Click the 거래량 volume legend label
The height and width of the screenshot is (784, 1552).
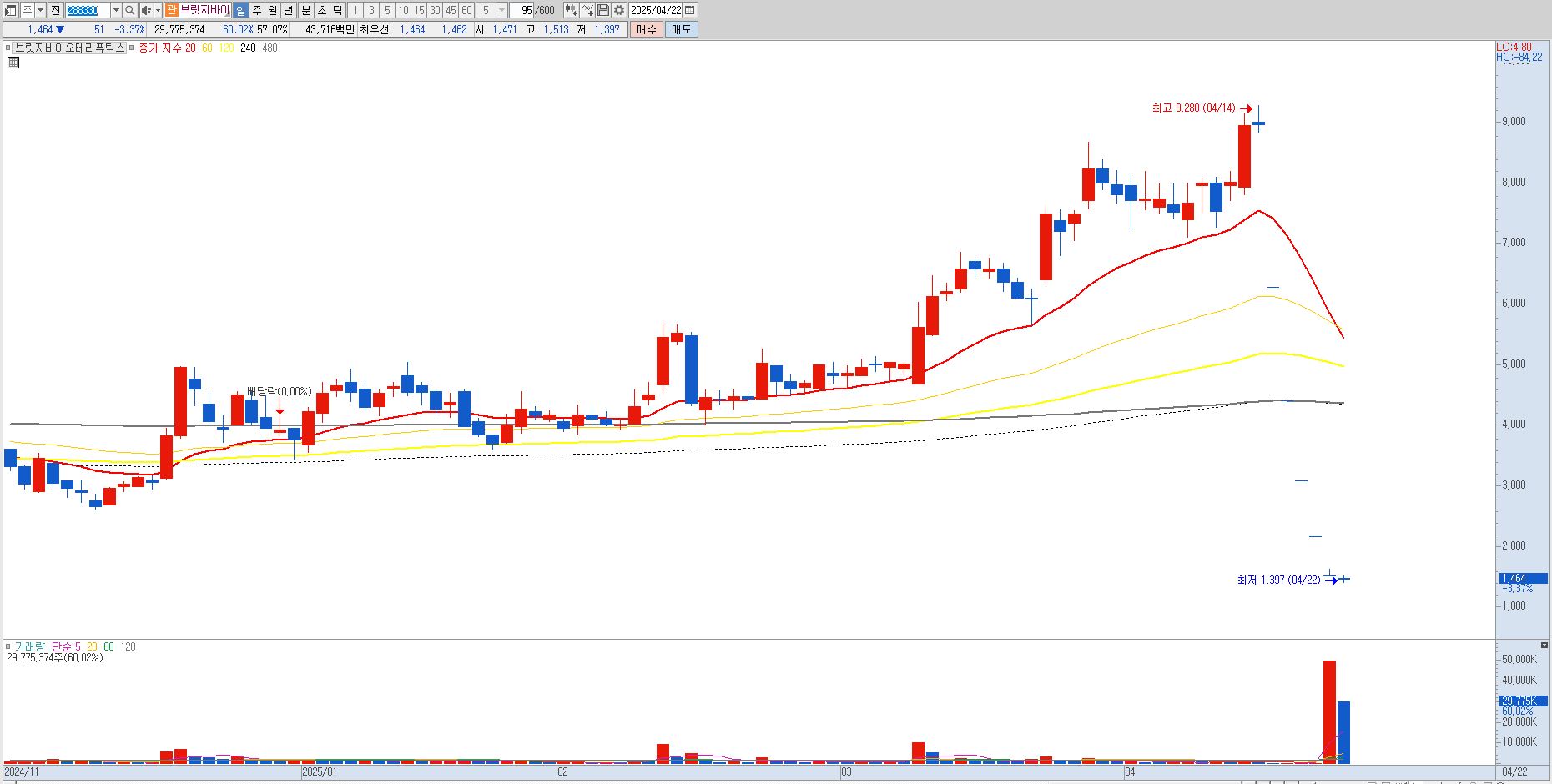point(30,646)
